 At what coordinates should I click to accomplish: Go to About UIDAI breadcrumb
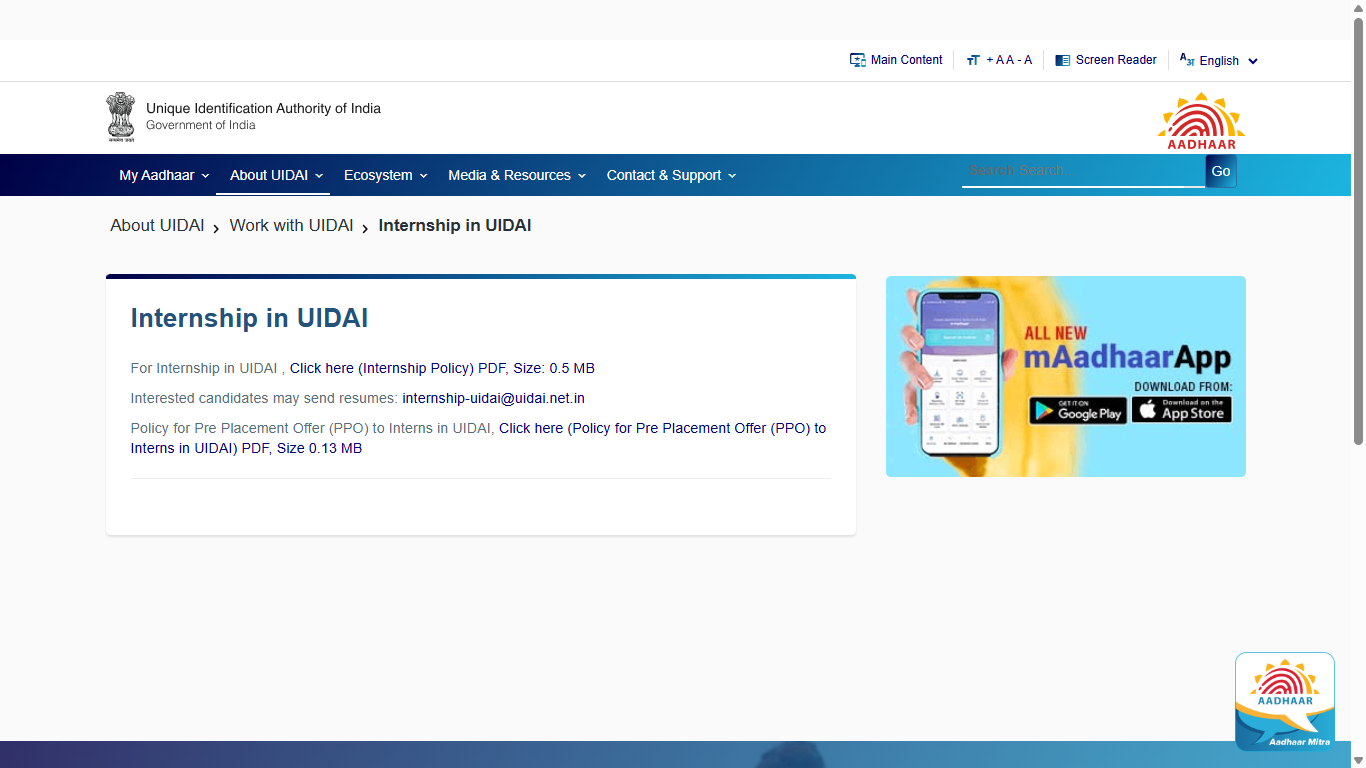coord(157,226)
